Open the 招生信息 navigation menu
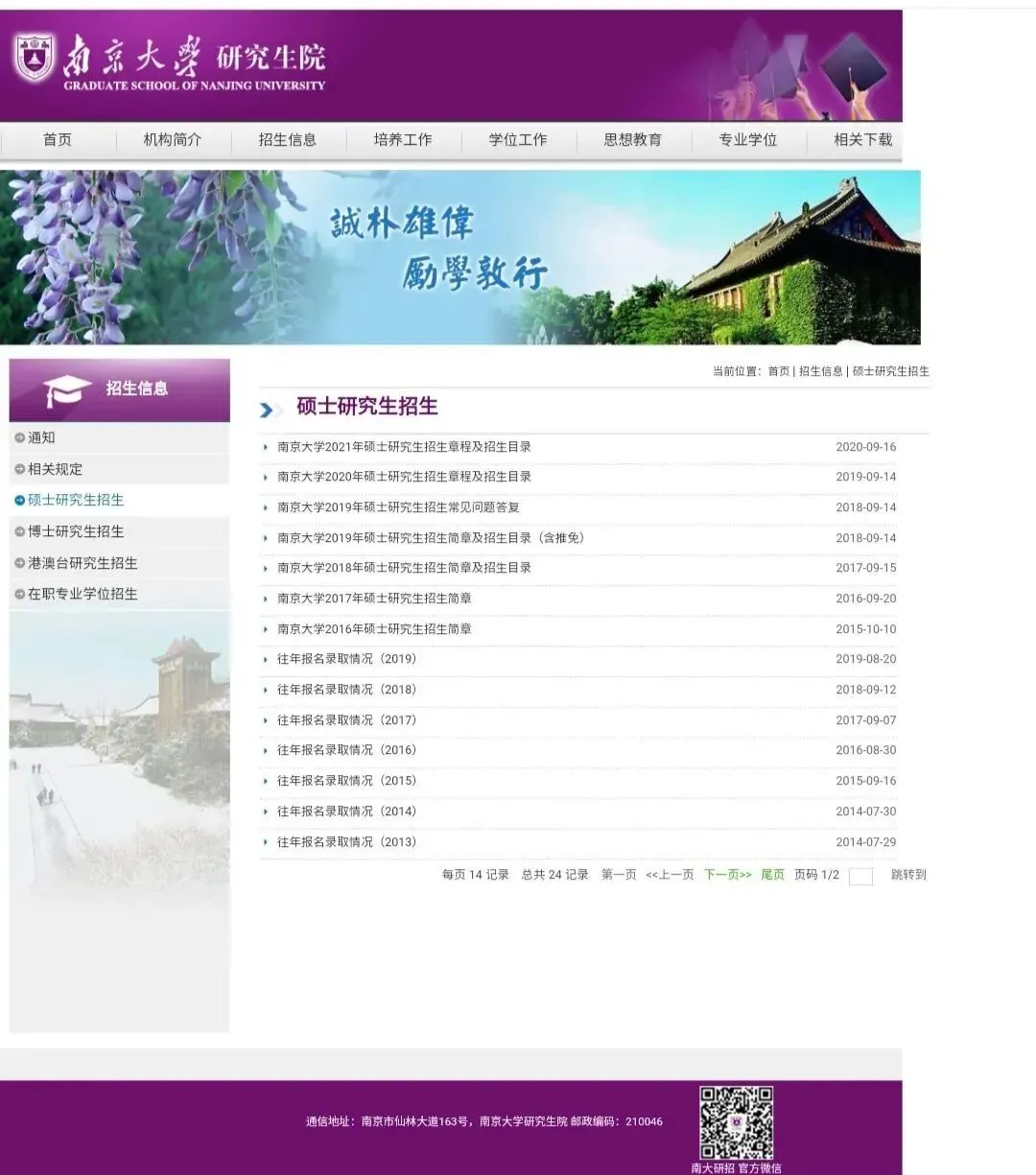Viewport: 1036px width, 1175px height. point(288,140)
